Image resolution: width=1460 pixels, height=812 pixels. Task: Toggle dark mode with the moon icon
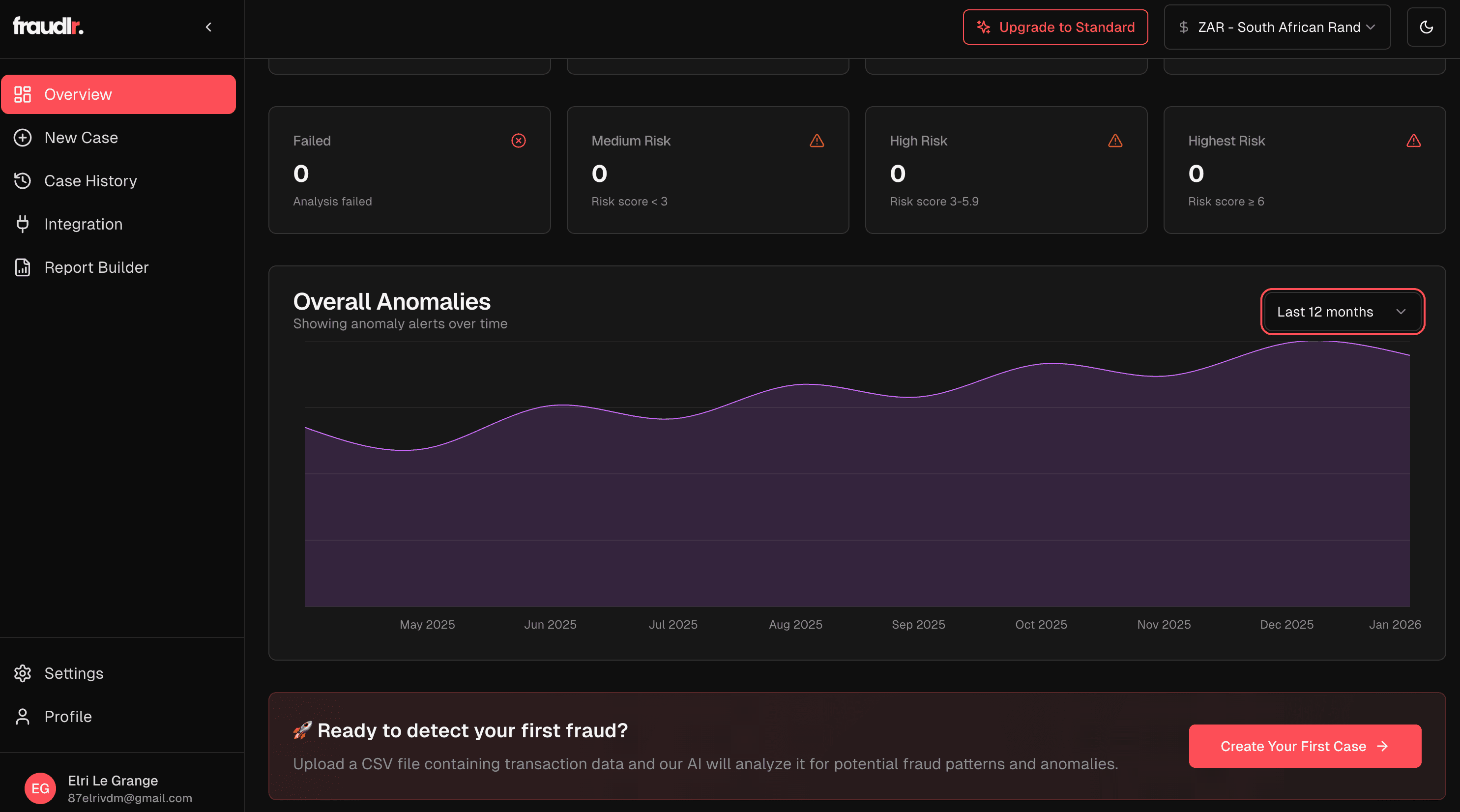[x=1427, y=27]
